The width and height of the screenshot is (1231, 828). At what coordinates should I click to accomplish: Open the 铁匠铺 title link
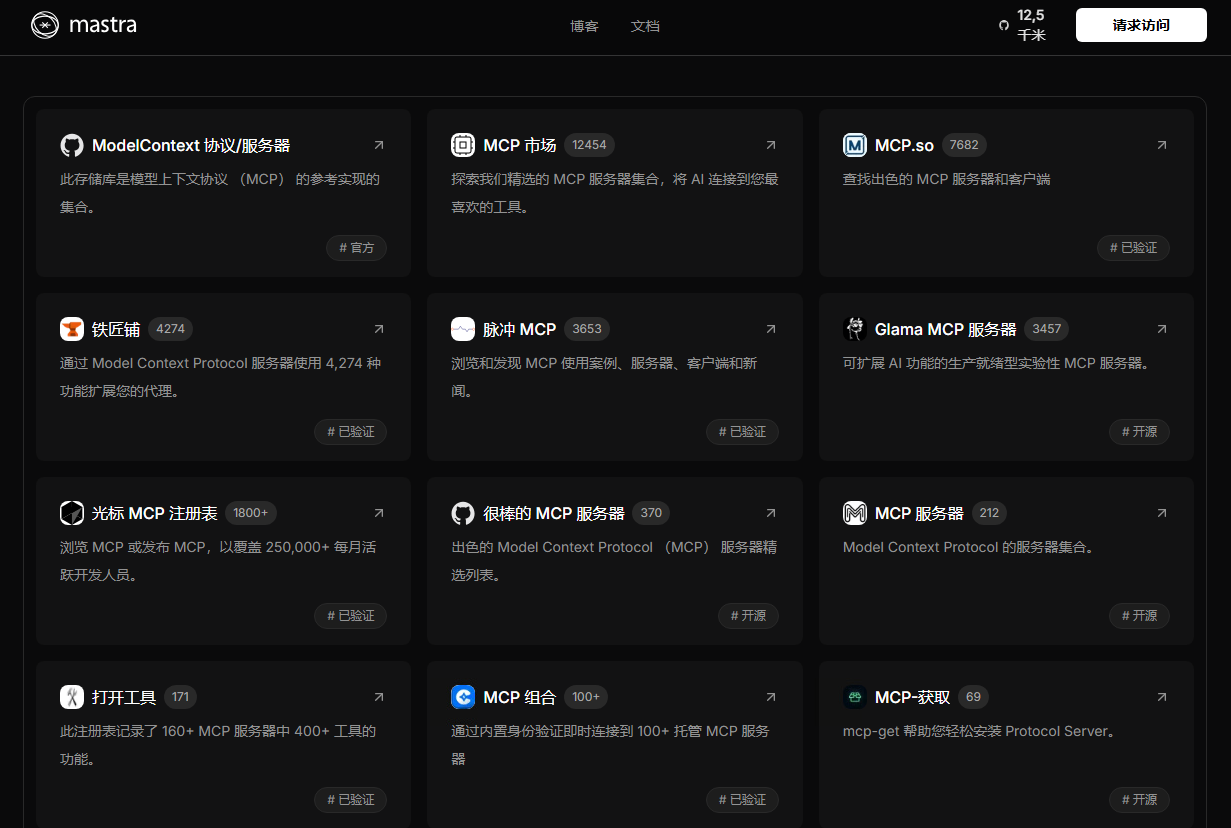[116, 329]
